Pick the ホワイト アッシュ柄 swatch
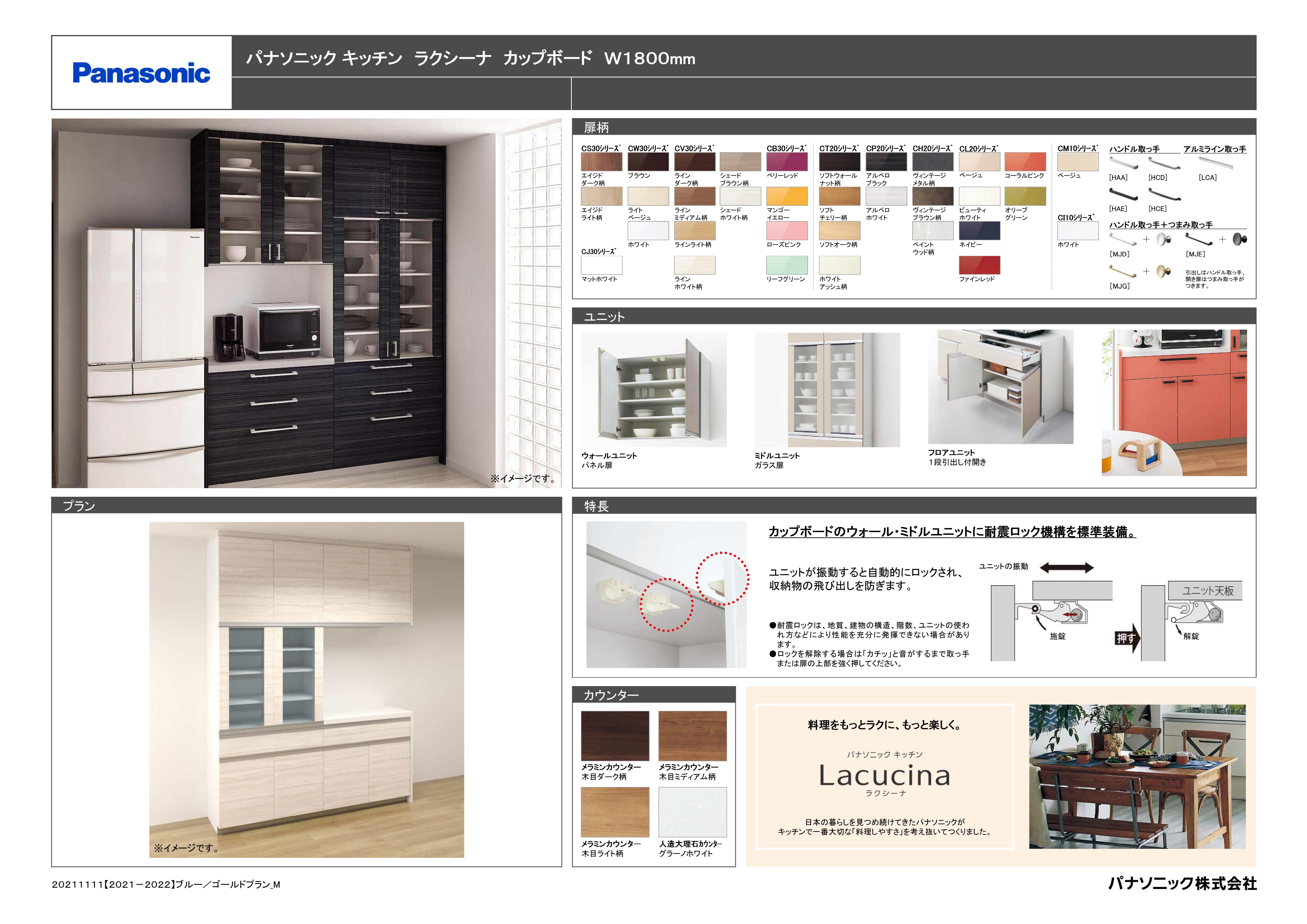 (x=840, y=265)
